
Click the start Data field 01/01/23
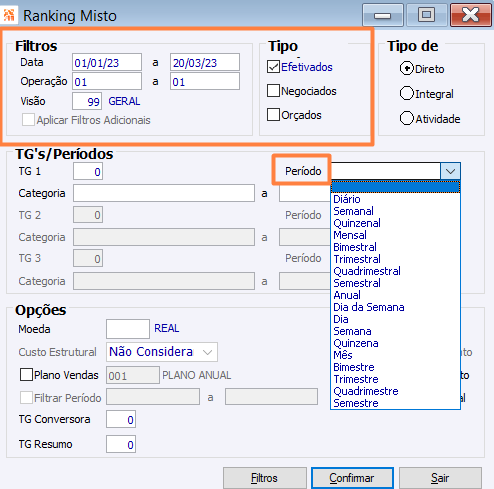tap(107, 62)
